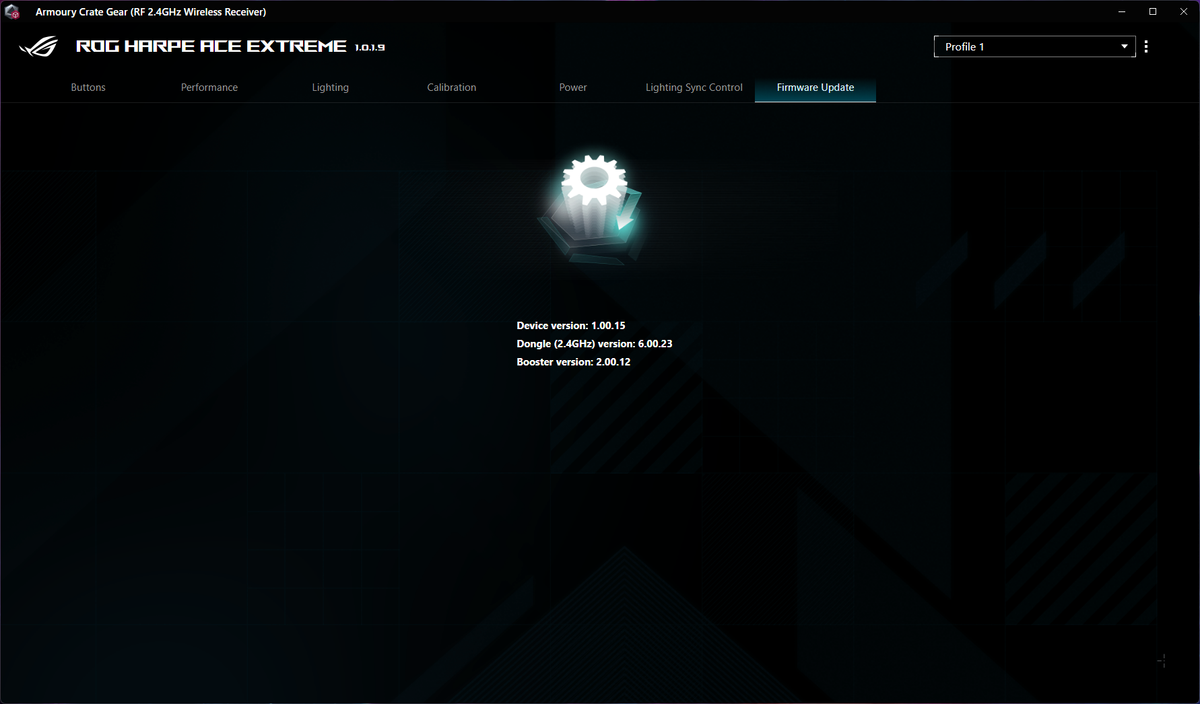Screen dimensions: 1200x704
Task: Select the Booster version 2.00.12 text
Action: [573, 362]
